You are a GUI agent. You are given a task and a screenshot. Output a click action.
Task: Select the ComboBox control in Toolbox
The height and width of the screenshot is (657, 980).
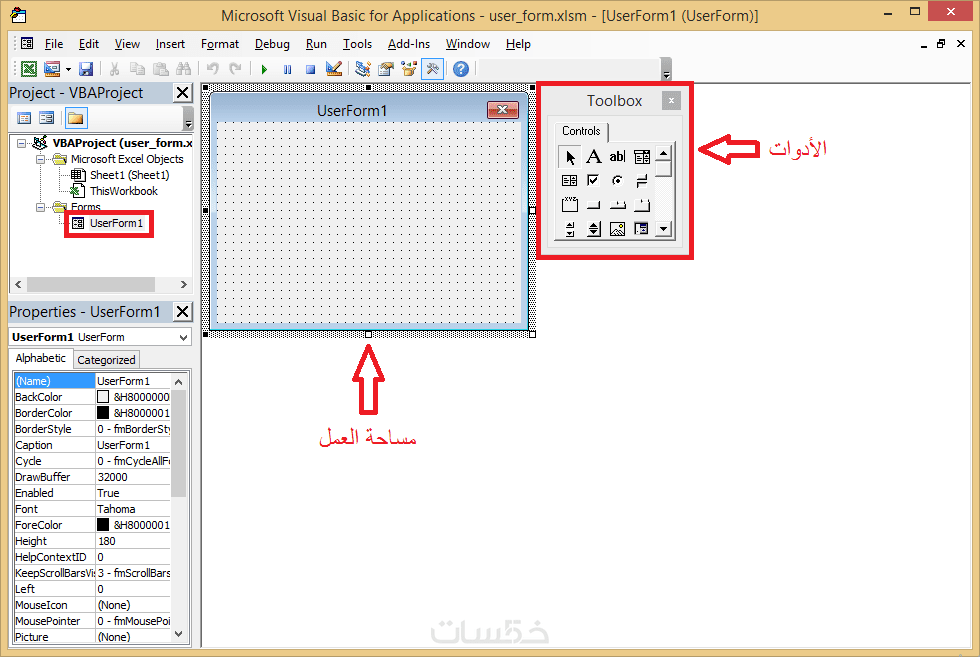point(641,157)
